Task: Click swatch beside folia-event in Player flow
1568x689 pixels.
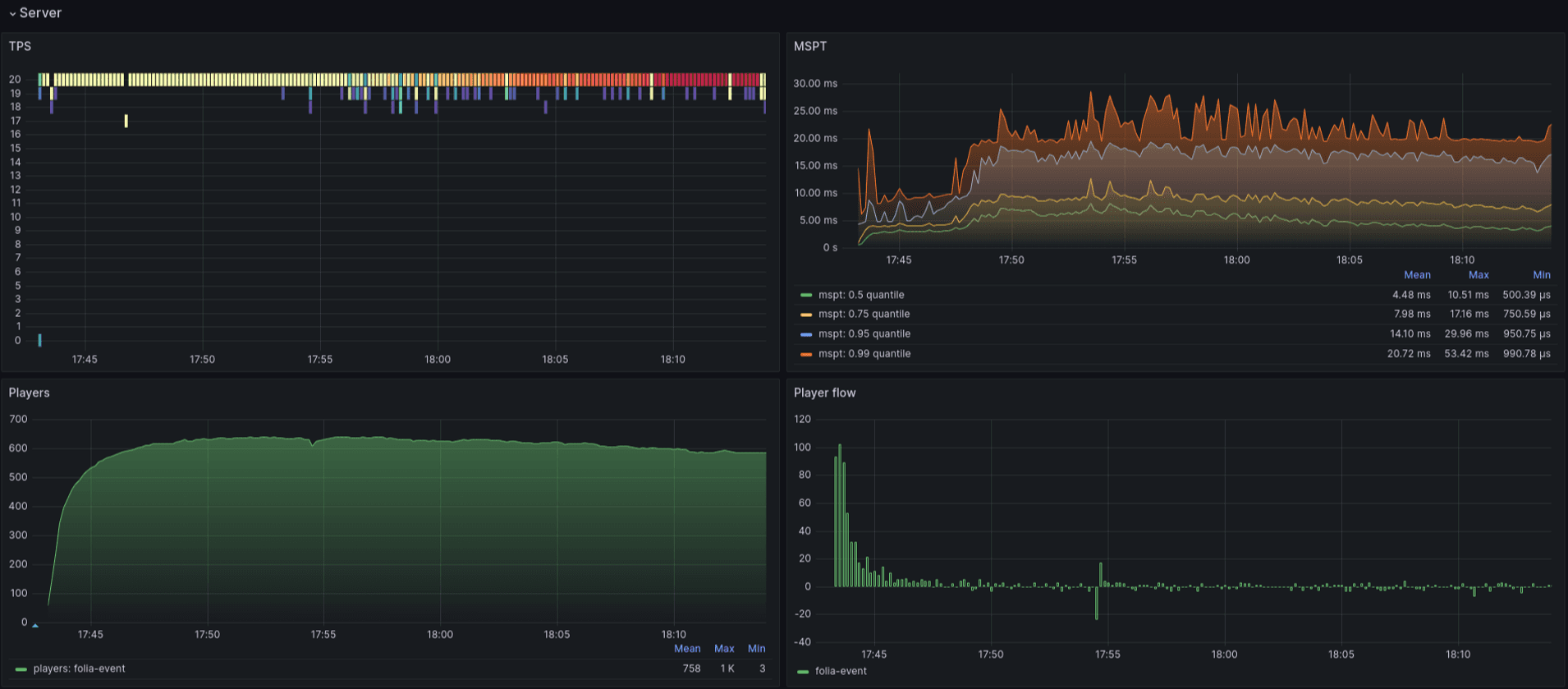Action: 803,672
